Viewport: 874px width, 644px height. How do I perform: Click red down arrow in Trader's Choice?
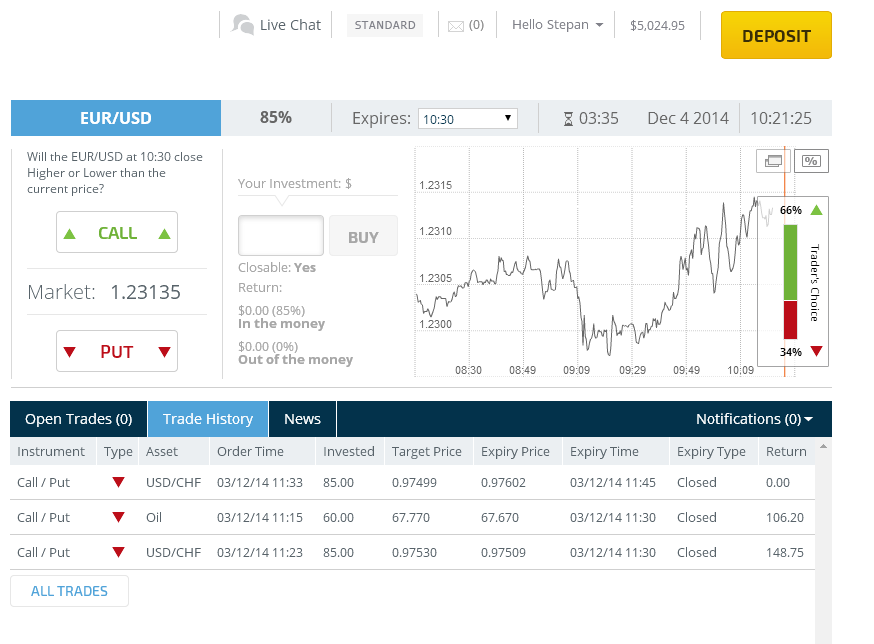point(817,351)
